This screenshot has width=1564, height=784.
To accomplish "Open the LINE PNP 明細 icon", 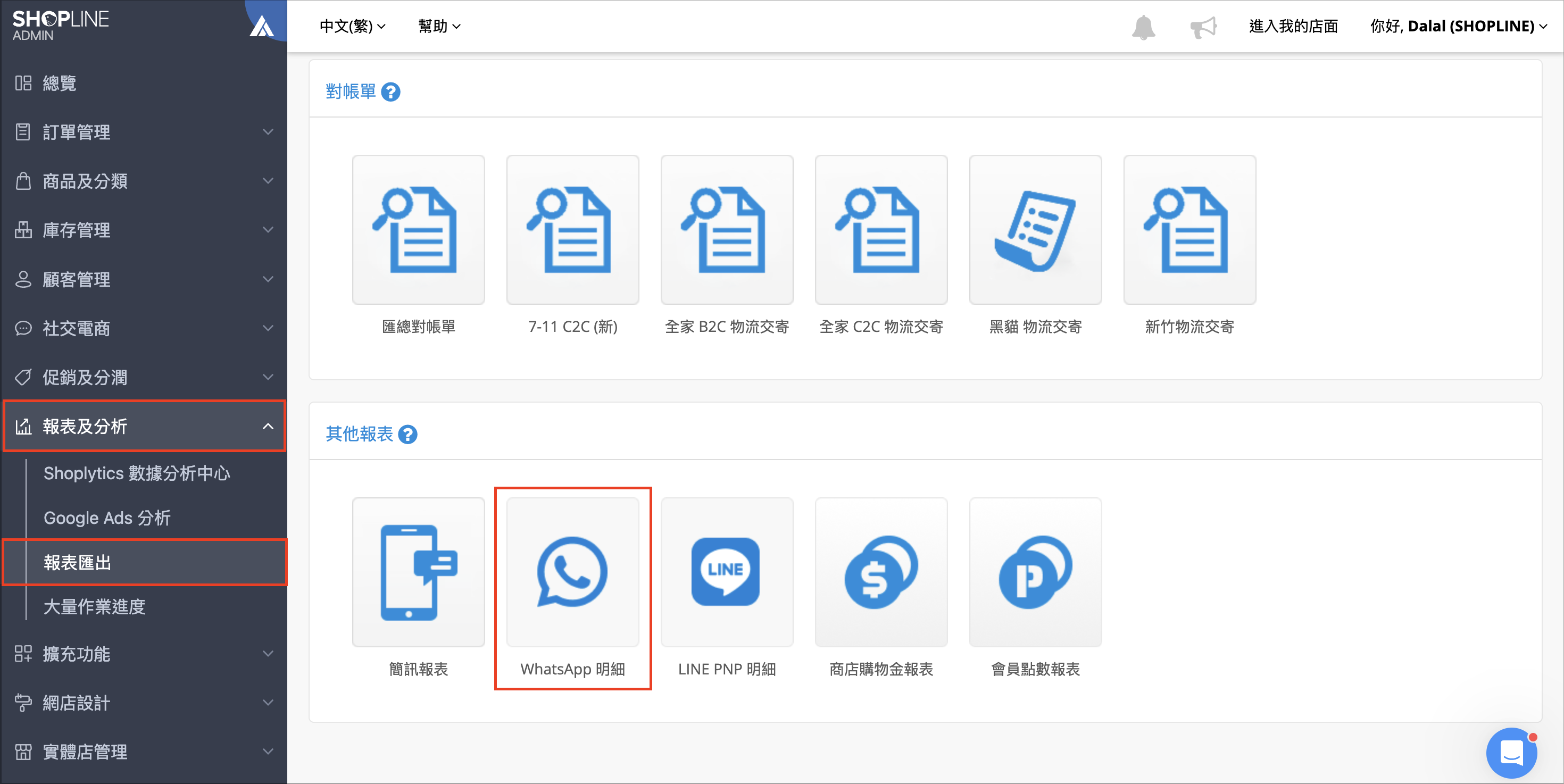I will [x=727, y=572].
